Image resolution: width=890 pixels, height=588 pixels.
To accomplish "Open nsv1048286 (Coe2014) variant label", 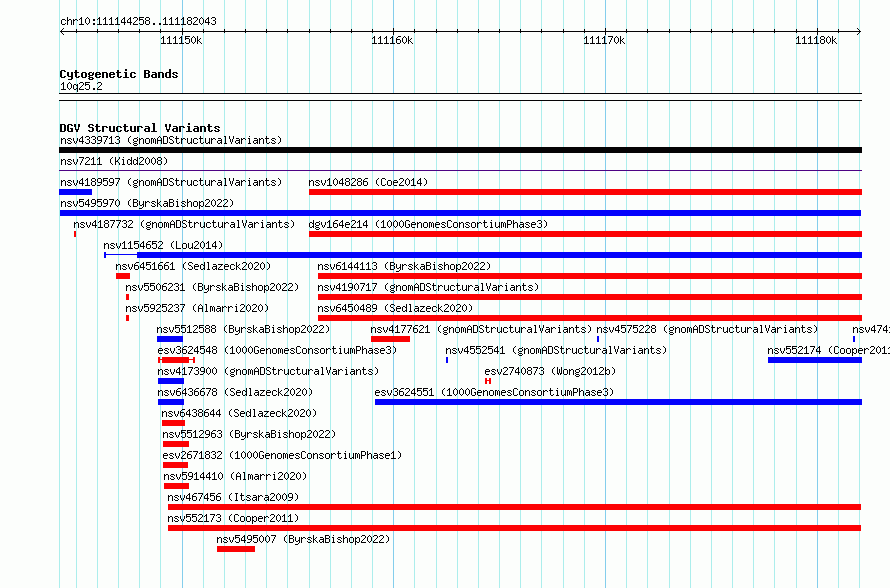I will pyautogui.click(x=368, y=182).
